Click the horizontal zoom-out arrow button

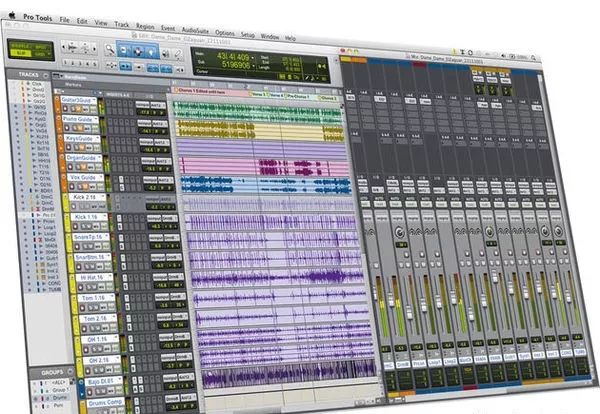pos(64,47)
